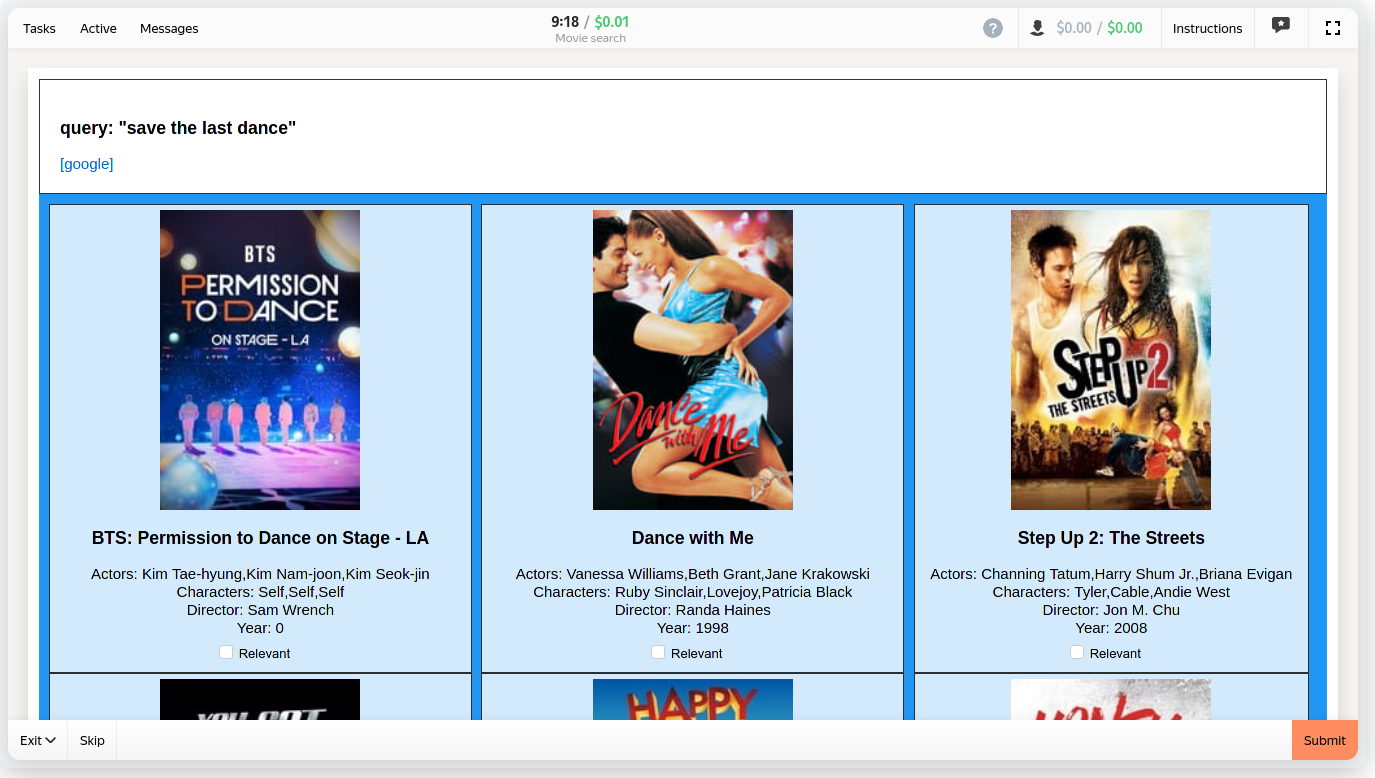The width and height of the screenshot is (1375, 778).
Task: Mark BTS: Permission to Dance as Relevant
Action: 226,652
